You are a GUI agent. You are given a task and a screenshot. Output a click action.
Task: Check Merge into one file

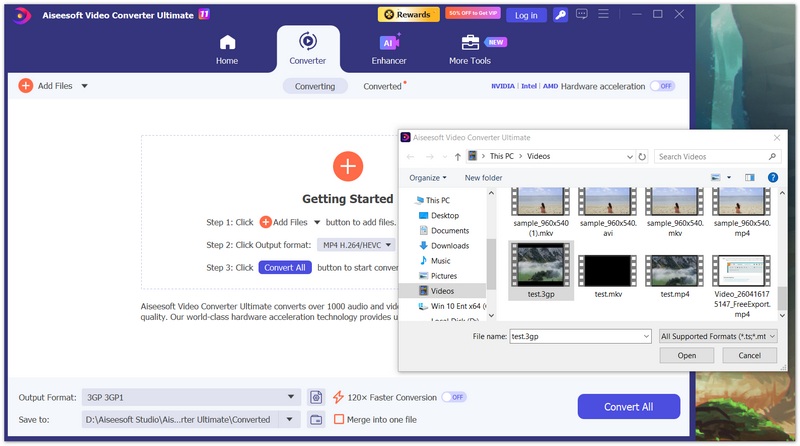pos(339,419)
